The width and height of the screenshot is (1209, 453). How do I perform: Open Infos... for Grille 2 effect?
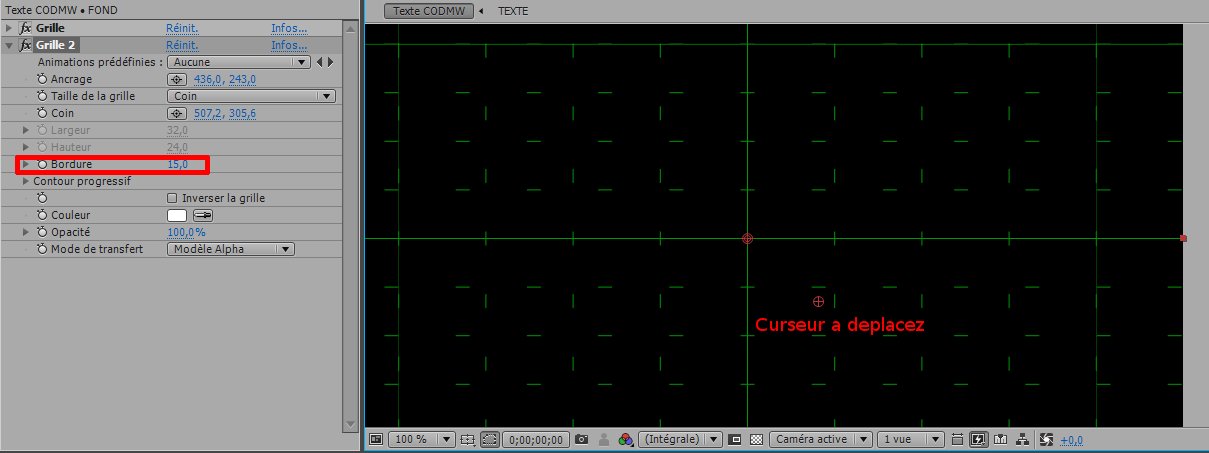click(289, 45)
